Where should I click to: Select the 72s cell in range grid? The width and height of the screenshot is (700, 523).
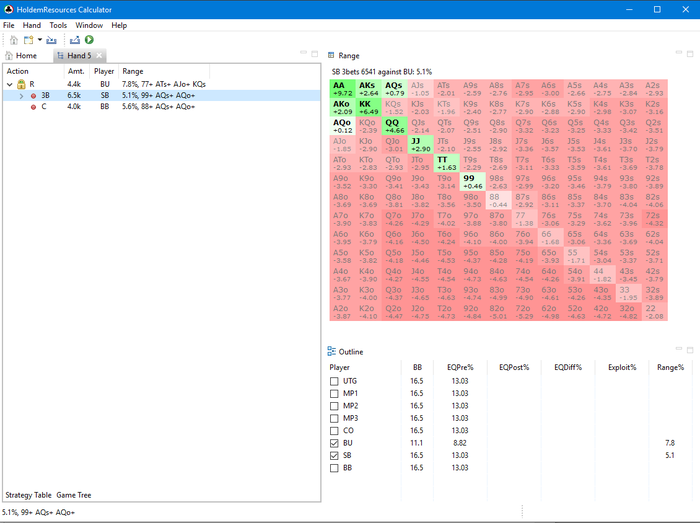tap(655, 219)
